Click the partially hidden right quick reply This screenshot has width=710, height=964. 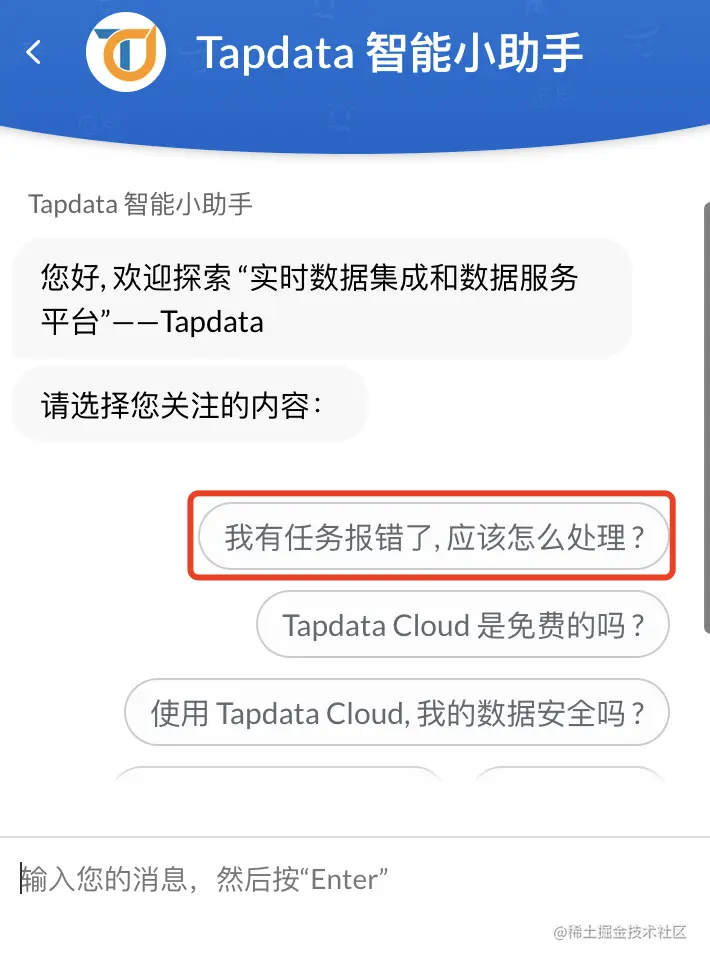coord(570,774)
